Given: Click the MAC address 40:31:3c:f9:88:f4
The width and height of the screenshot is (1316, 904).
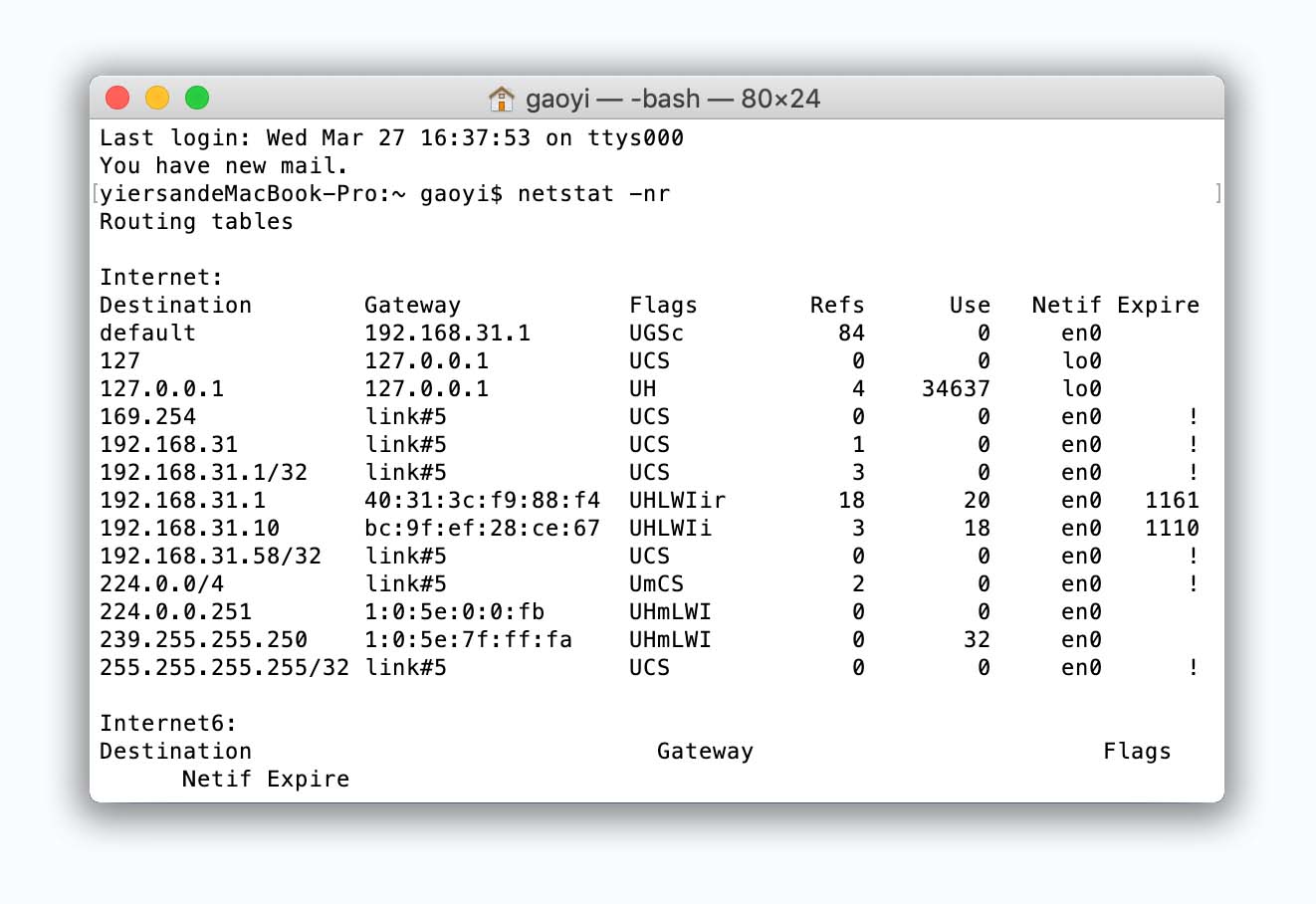Looking at the screenshot, I should point(482,500).
